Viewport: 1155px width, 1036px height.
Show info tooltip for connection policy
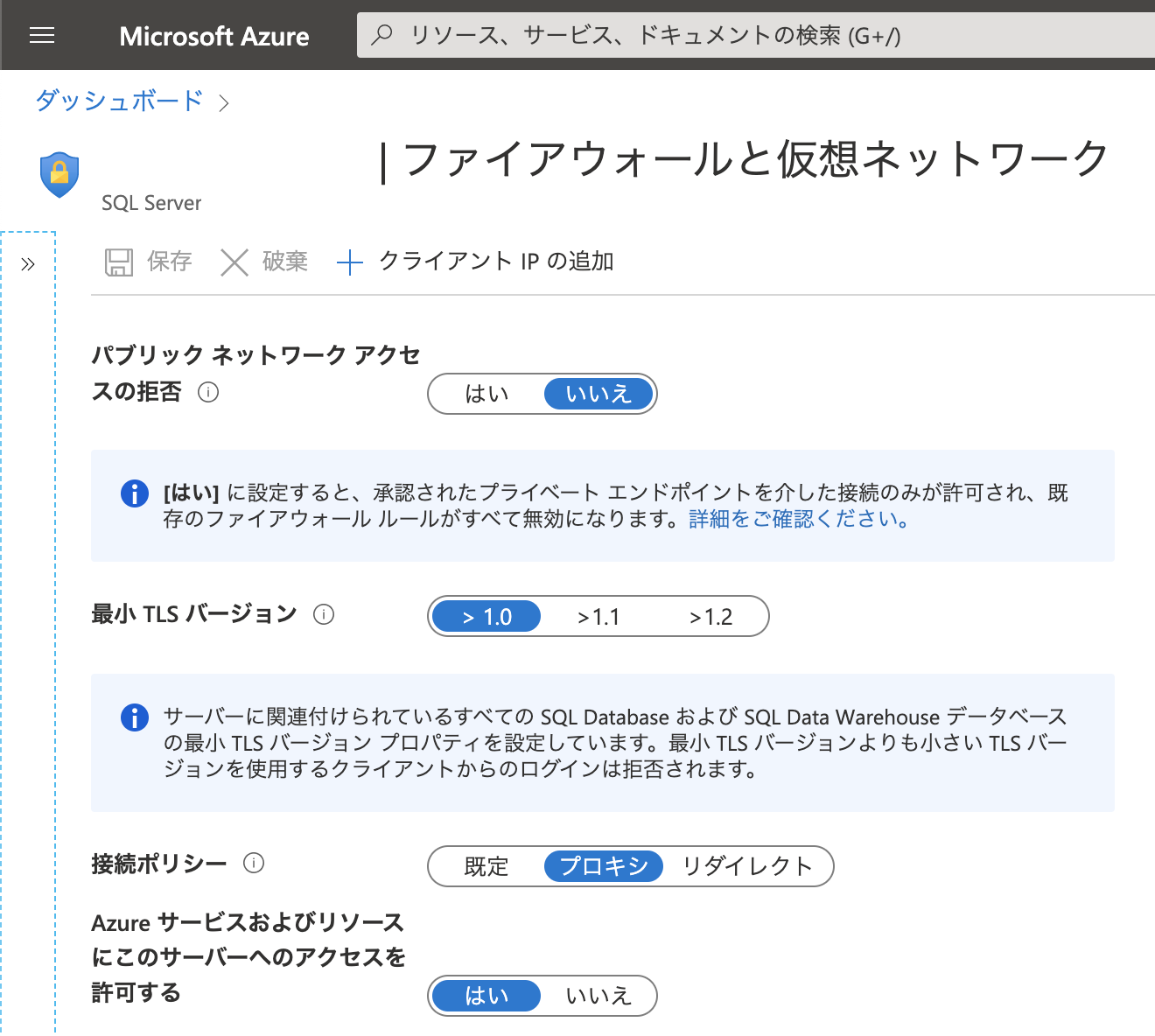(254, 864)
